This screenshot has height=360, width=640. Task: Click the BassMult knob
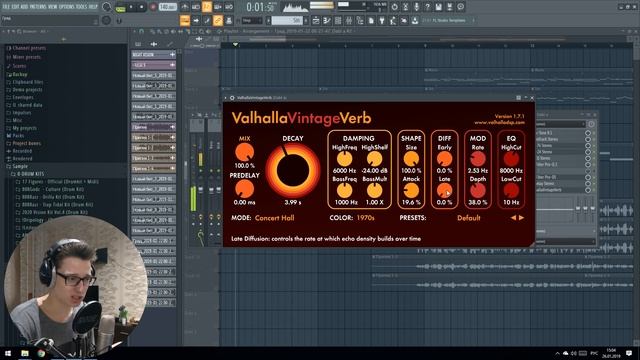point(374,191)
